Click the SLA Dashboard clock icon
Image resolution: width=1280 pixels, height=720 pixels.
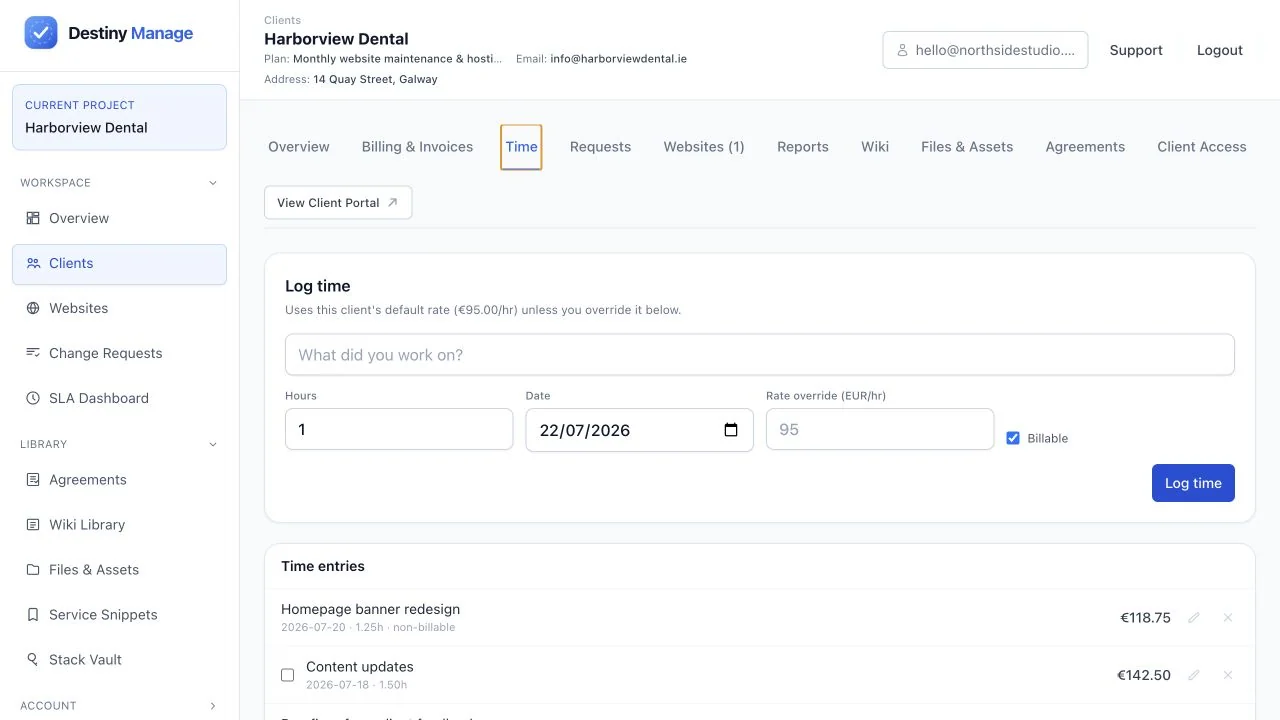[33, 398]
